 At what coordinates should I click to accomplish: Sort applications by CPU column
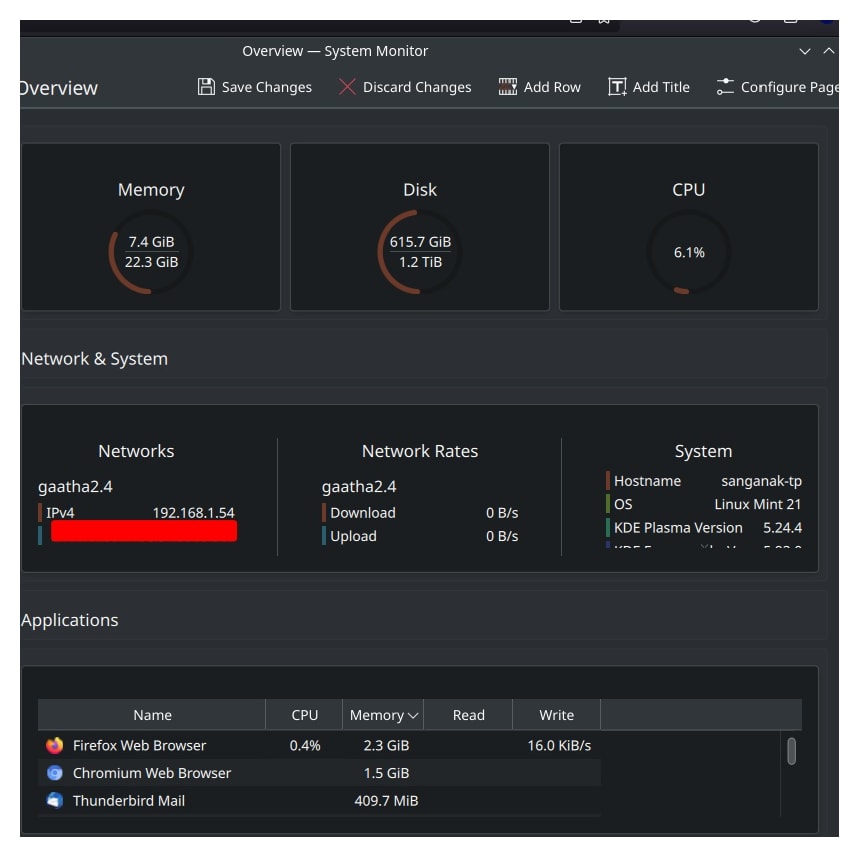tap(304, 715)
